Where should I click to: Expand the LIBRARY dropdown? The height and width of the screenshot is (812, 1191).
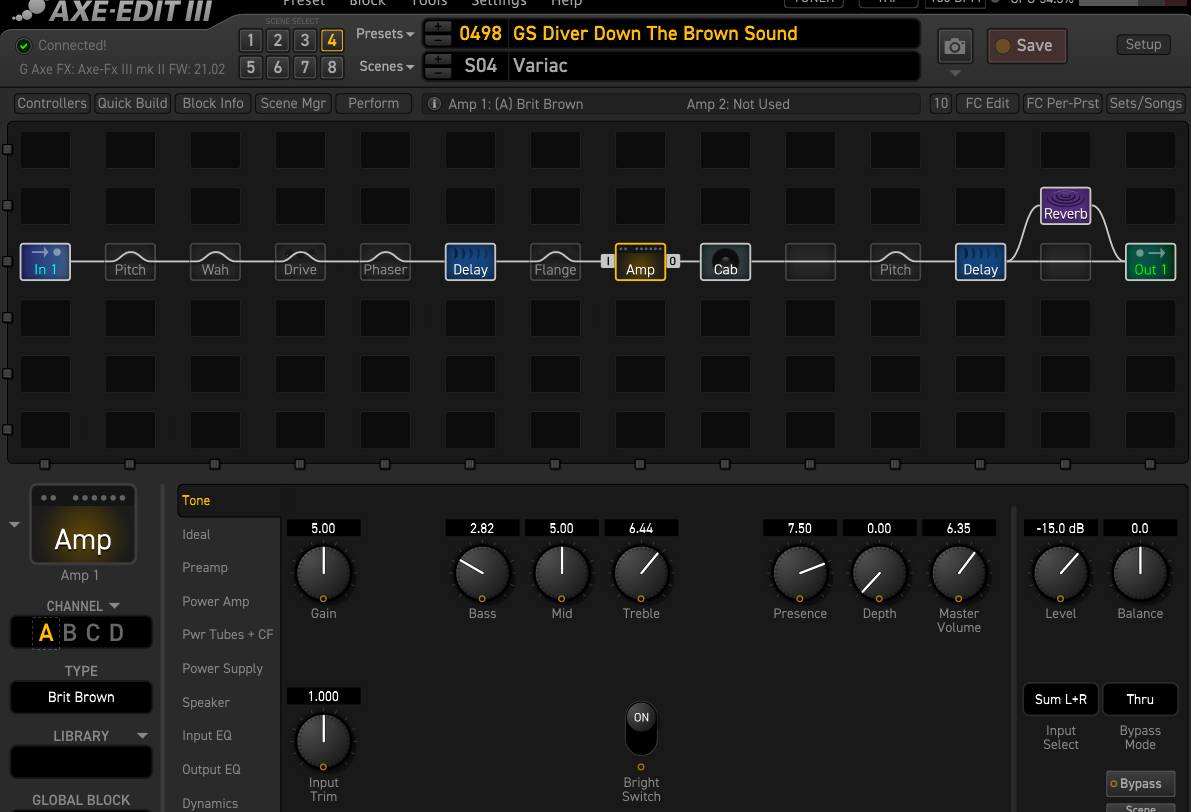click(142, 736)
